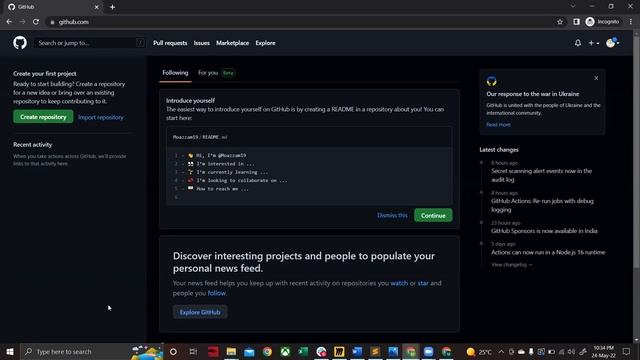Open GitHub Sponsors India changelog entry
640x360 pixels.
544,231
